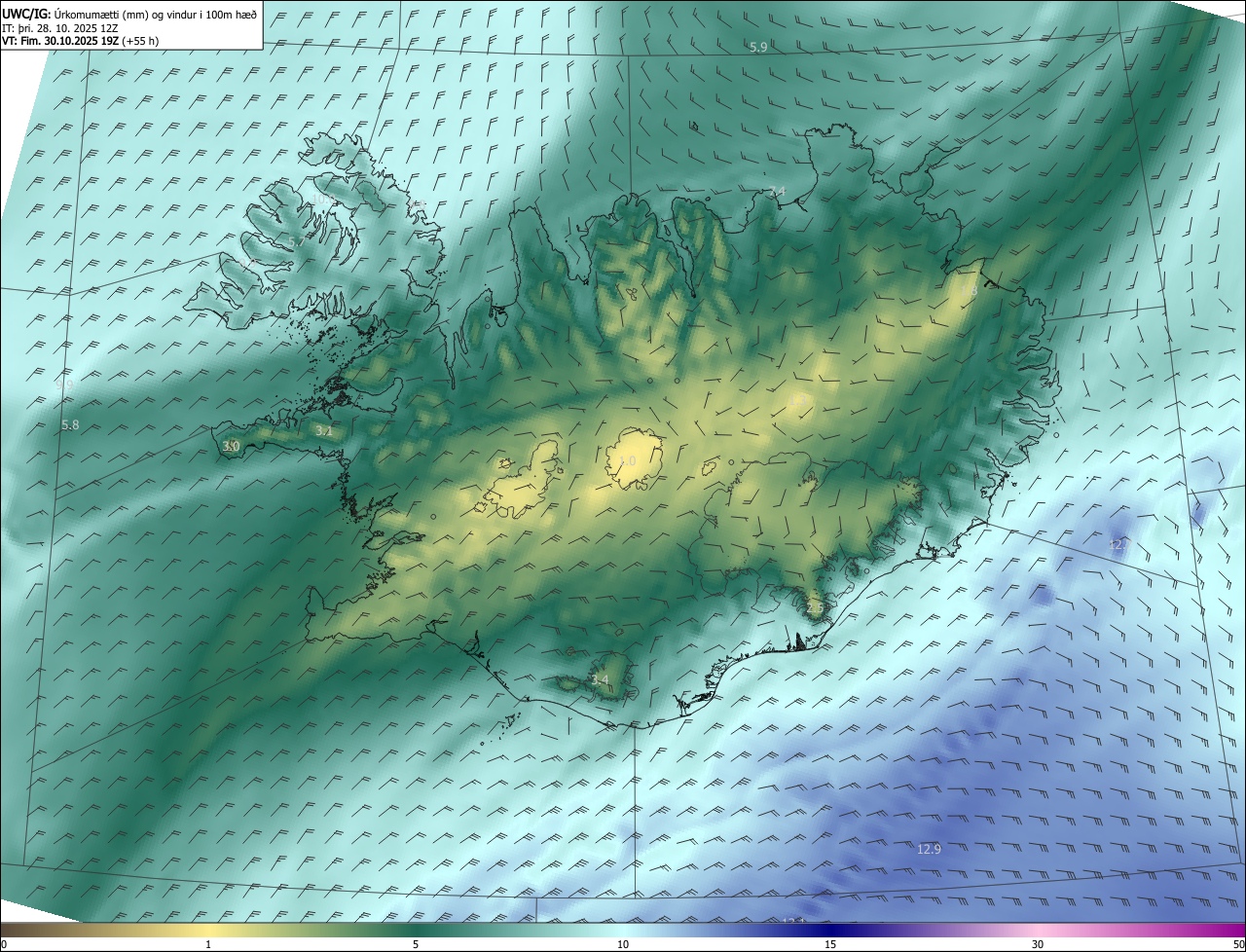This screenshot has width=1246, height=952.
Task: Click the 30 tick on the color scale
Action: [1038, 944]
